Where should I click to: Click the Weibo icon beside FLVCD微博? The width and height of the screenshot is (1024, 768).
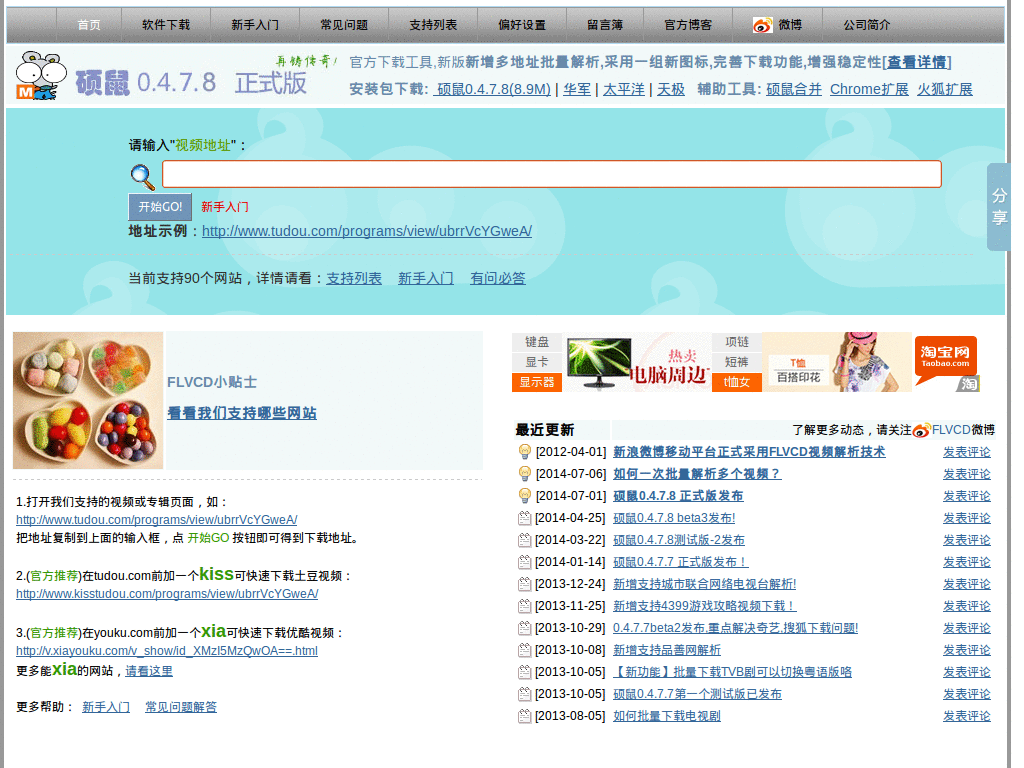921,431
